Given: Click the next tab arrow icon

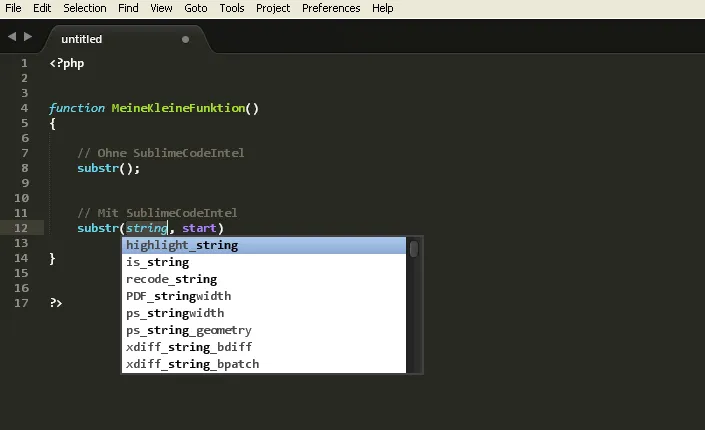Looking at the screenshot, I should click(x=28, y=36).
